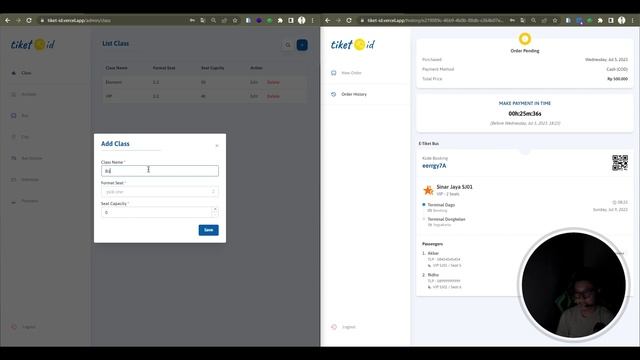Click the translate icon in the right address bar
This screenshot has width=640, height=360.
[522, 20]
